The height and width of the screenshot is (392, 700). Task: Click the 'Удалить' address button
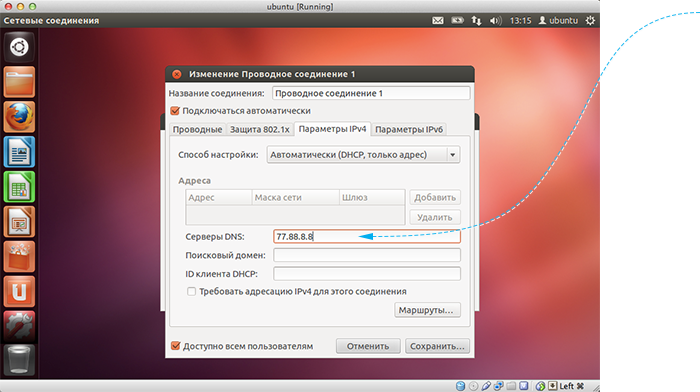pyautogui.click(x=435, y=217)
